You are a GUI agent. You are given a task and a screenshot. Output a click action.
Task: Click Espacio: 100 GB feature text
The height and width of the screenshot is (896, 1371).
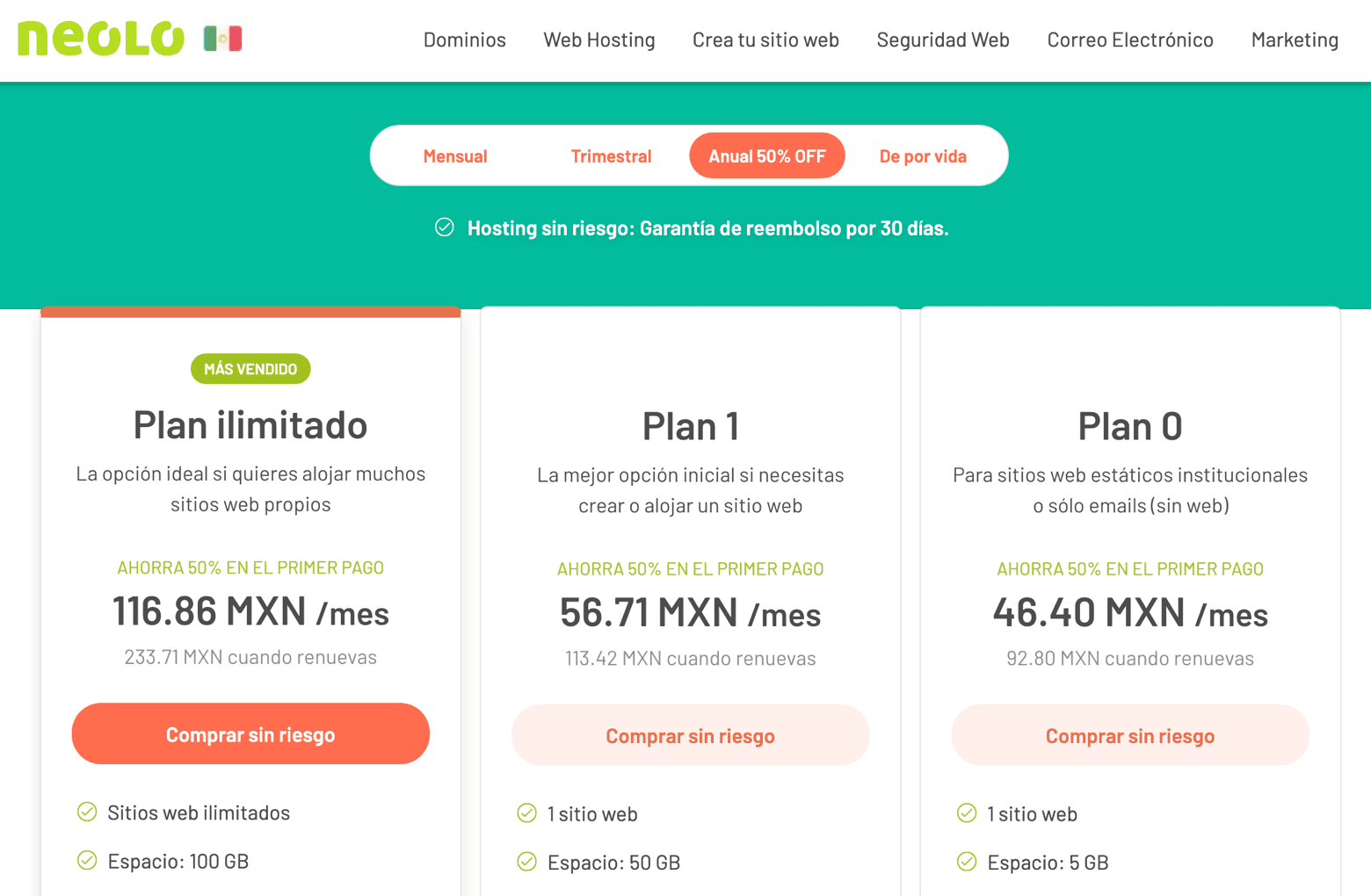178,861
